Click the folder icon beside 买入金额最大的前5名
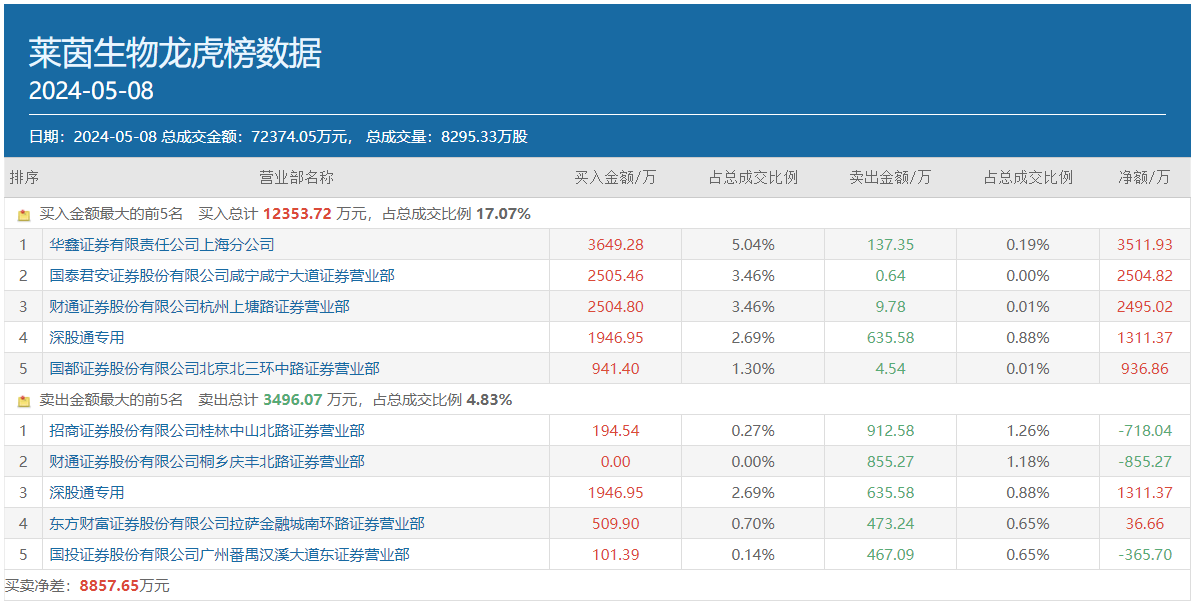The image size is (1195, 606). point(24,215)
